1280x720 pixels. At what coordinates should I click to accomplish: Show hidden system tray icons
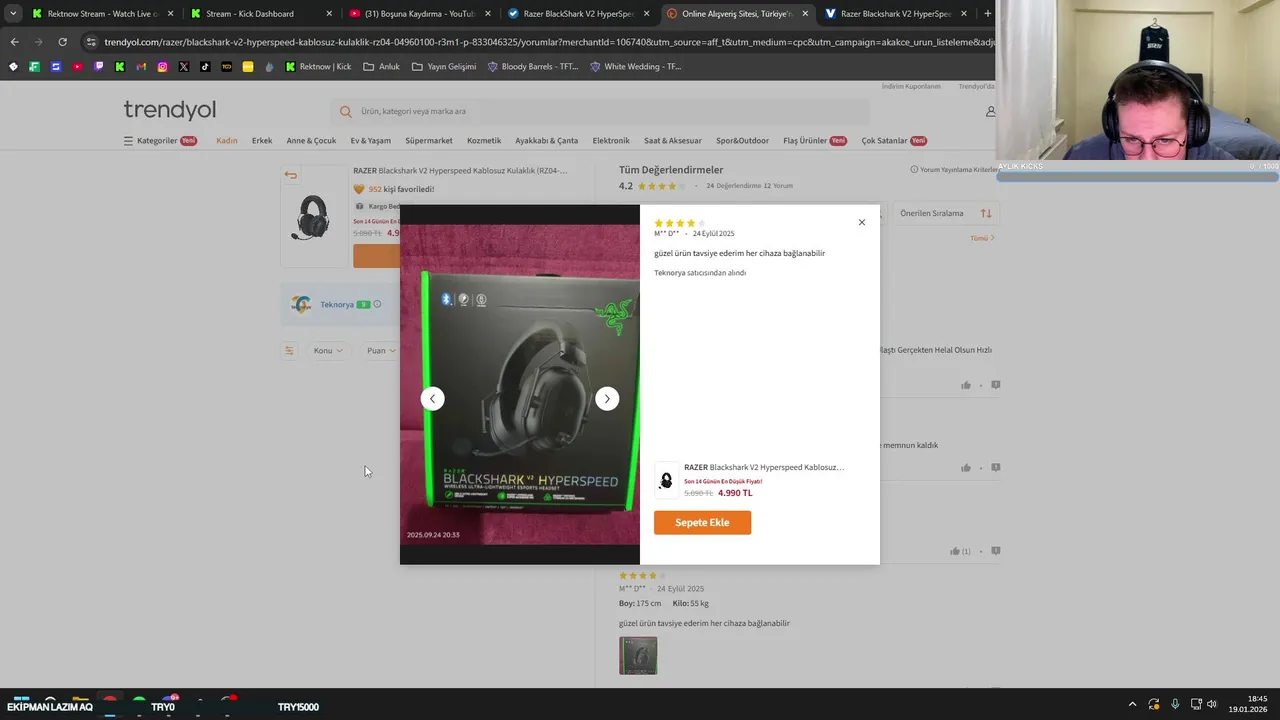pyautogui.click(x=1132, y=704)
